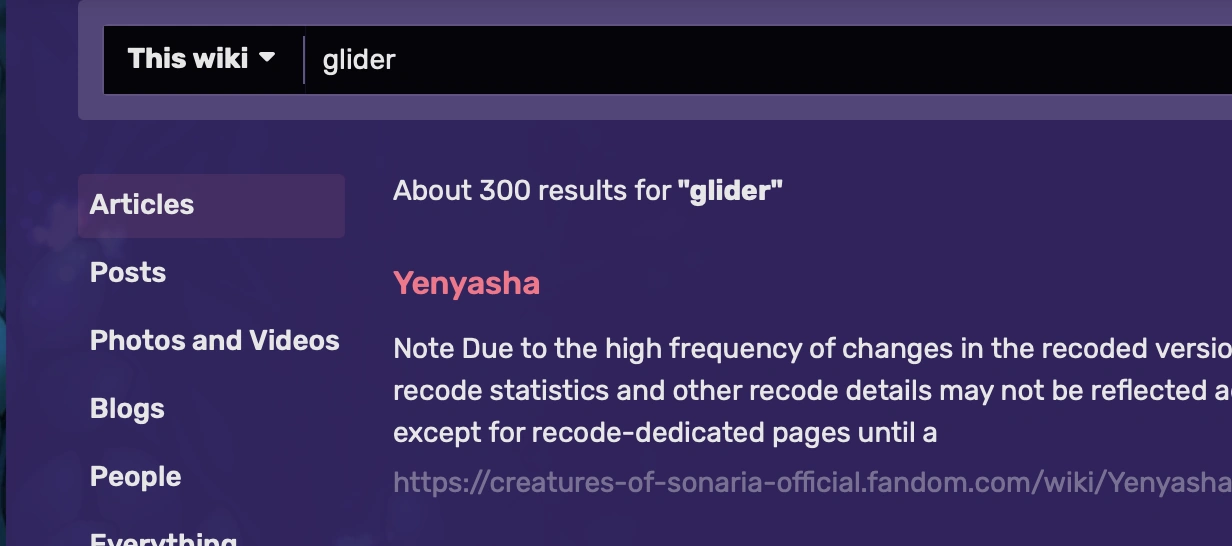This screenshot has width=1232, height=546.
Task: Show Photos and Videos results
Action: coord(215,341)
